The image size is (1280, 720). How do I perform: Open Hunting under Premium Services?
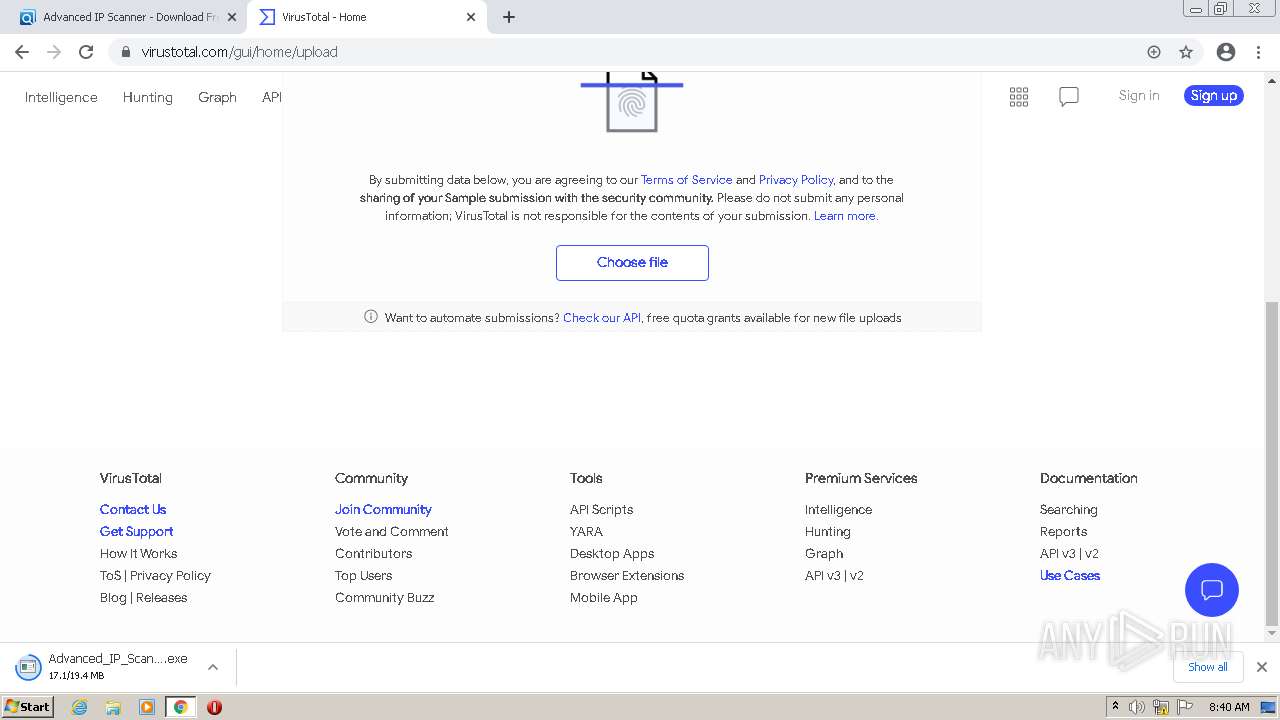tap(827, 532)
